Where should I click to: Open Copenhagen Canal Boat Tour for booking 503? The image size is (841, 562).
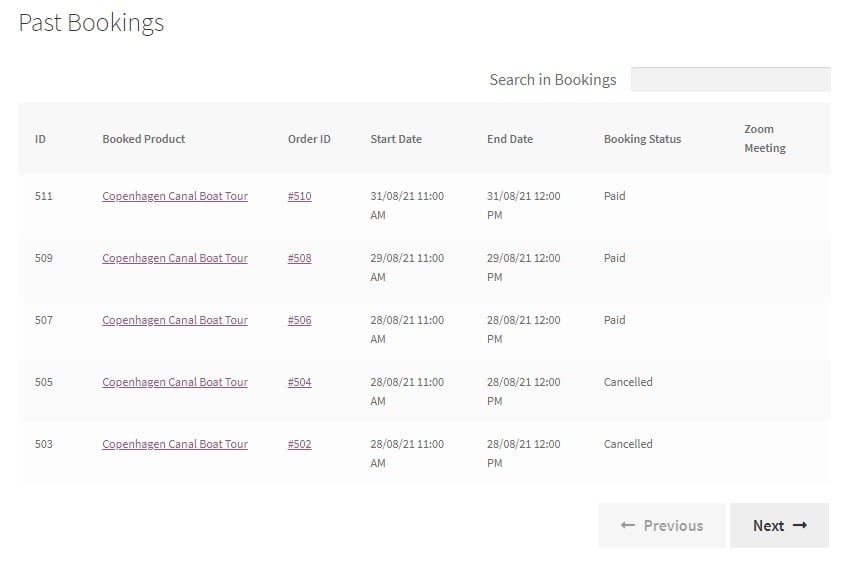pyautogui.click(x=175, y=445)
